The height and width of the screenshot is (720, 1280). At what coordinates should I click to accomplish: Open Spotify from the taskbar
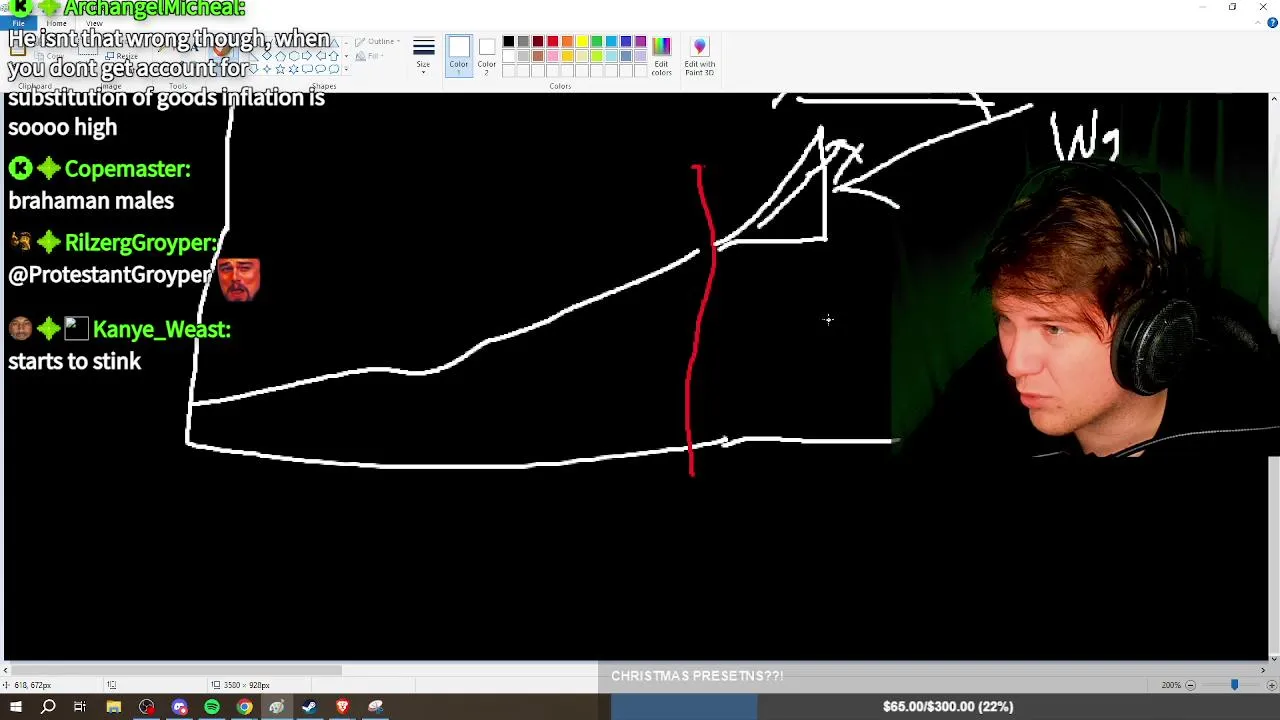click(x=212, y=707)
